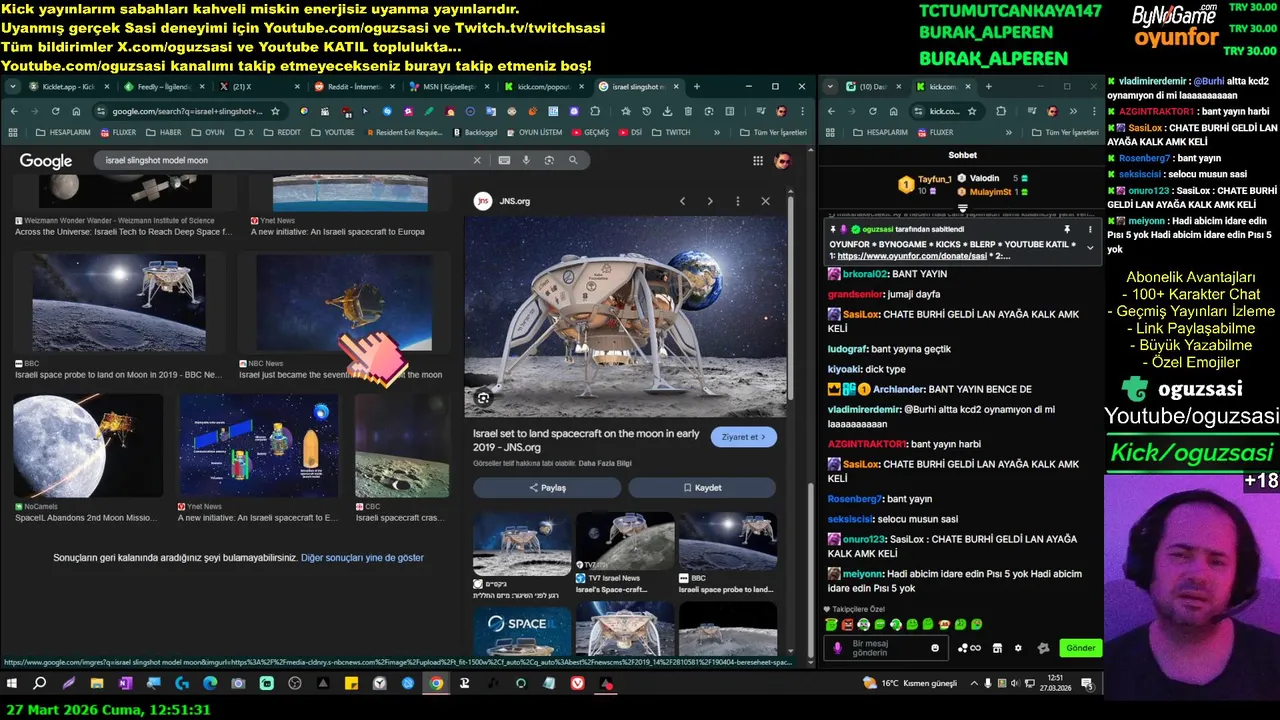Screen dimensions: 1280x720
Task: Open the Kick shop icon below chat
Action: tap(997, 648)
